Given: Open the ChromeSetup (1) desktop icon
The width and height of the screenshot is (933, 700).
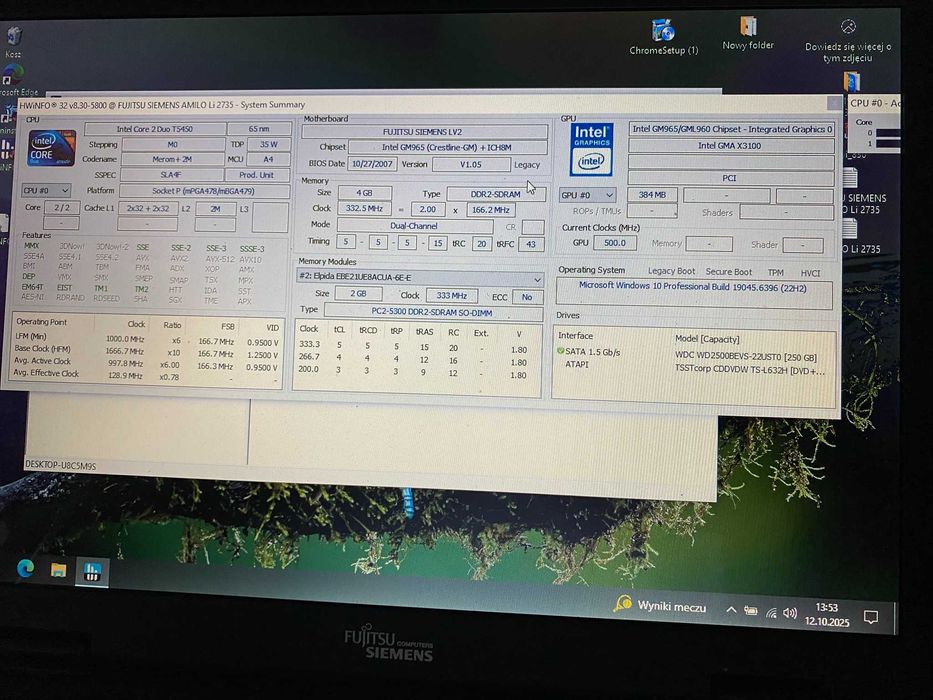Looking at the screenshot, I should point(663,36).
